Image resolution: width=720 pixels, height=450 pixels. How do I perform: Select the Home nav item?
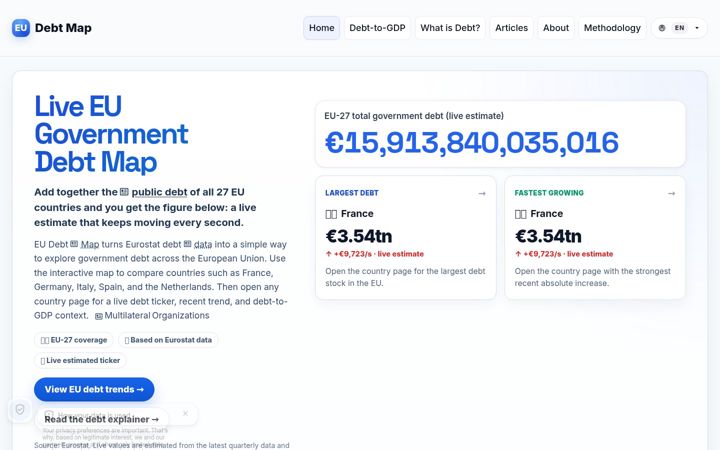(321, 28)
